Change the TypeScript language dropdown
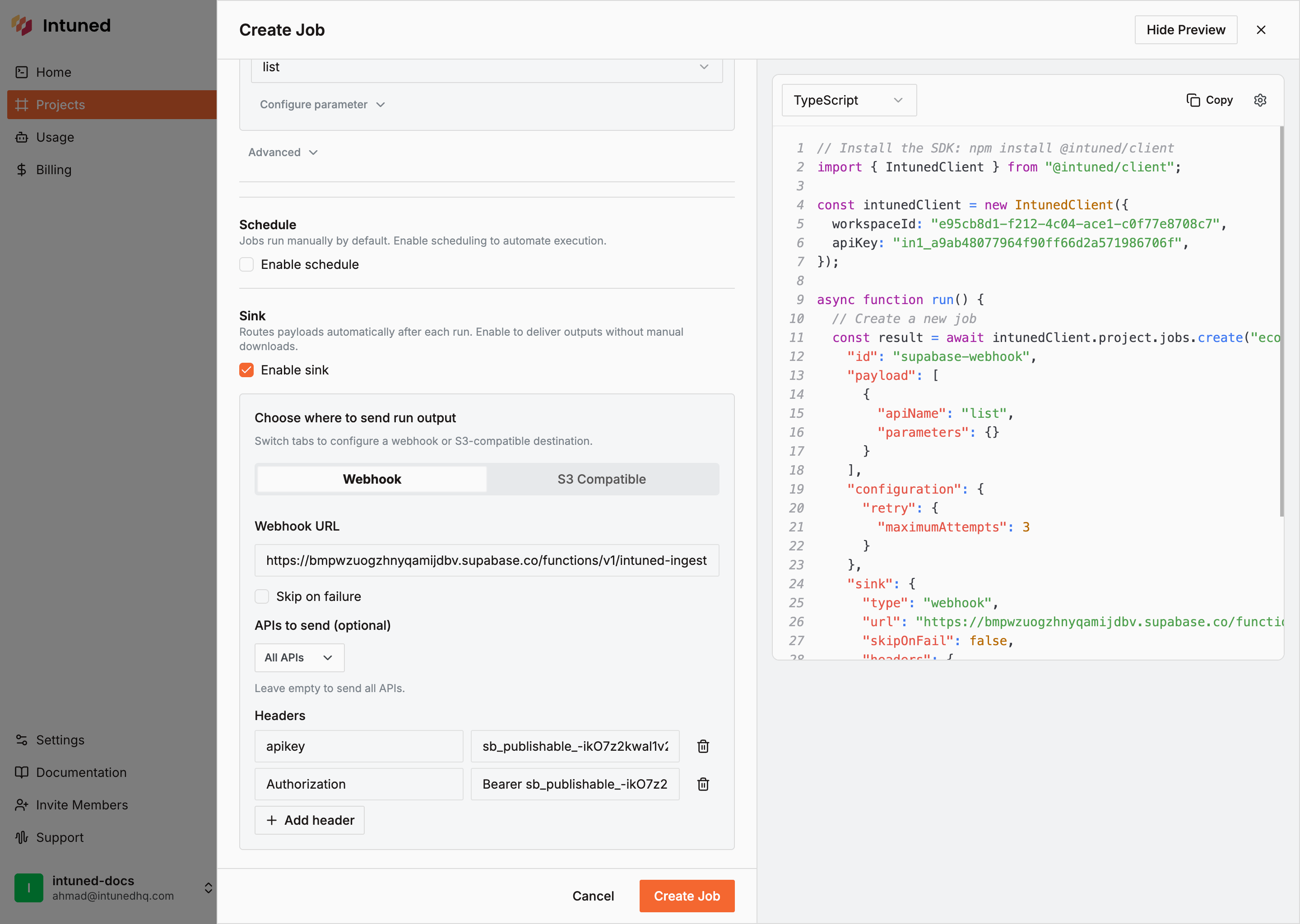Viewport: 1300px width, 924px height. (x=849, y=100)
